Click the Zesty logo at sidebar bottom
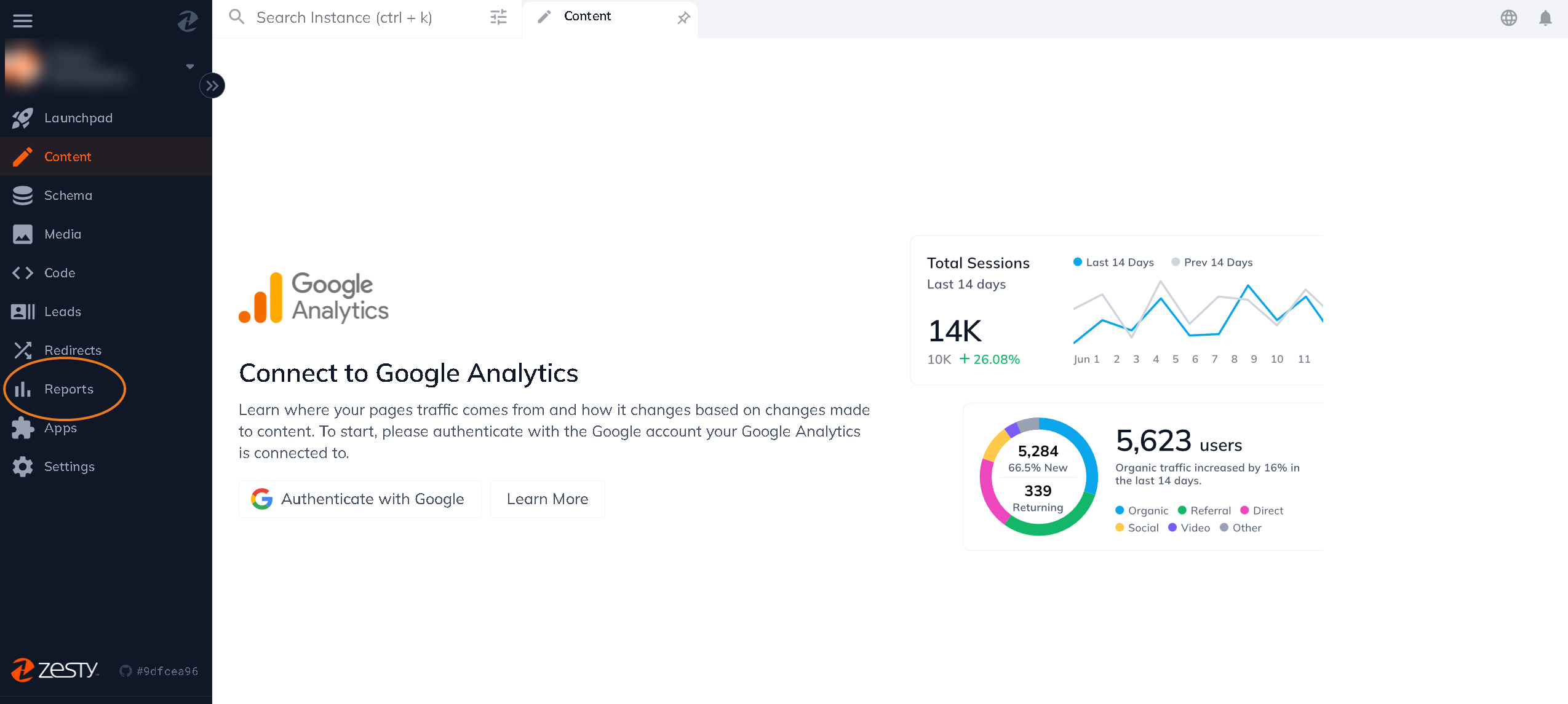The height and width of the screenshot is (704, 1568). (55, 670)
